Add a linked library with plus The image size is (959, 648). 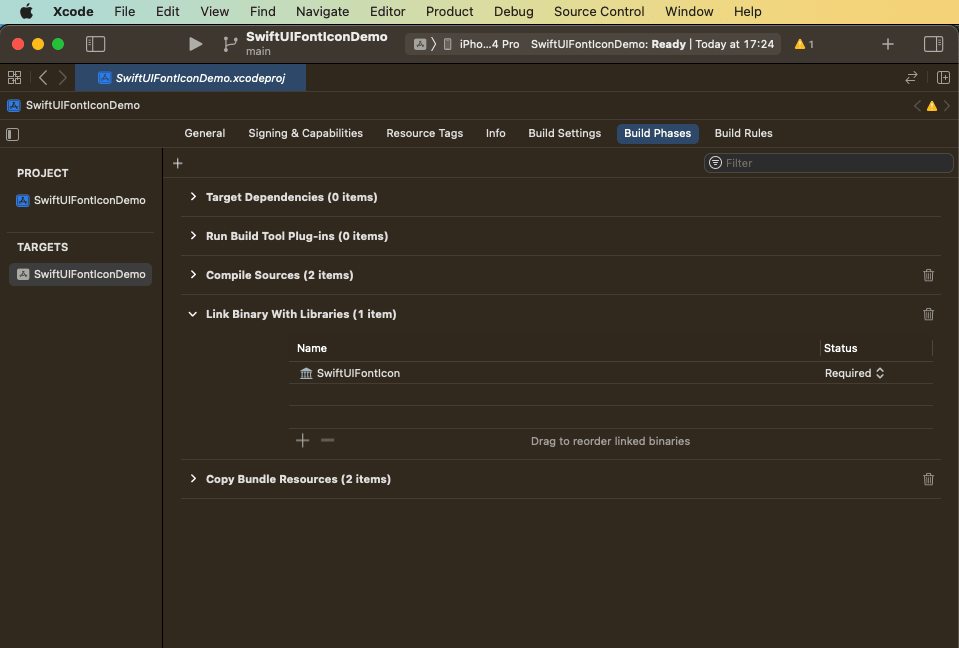[x=302, y=441]
